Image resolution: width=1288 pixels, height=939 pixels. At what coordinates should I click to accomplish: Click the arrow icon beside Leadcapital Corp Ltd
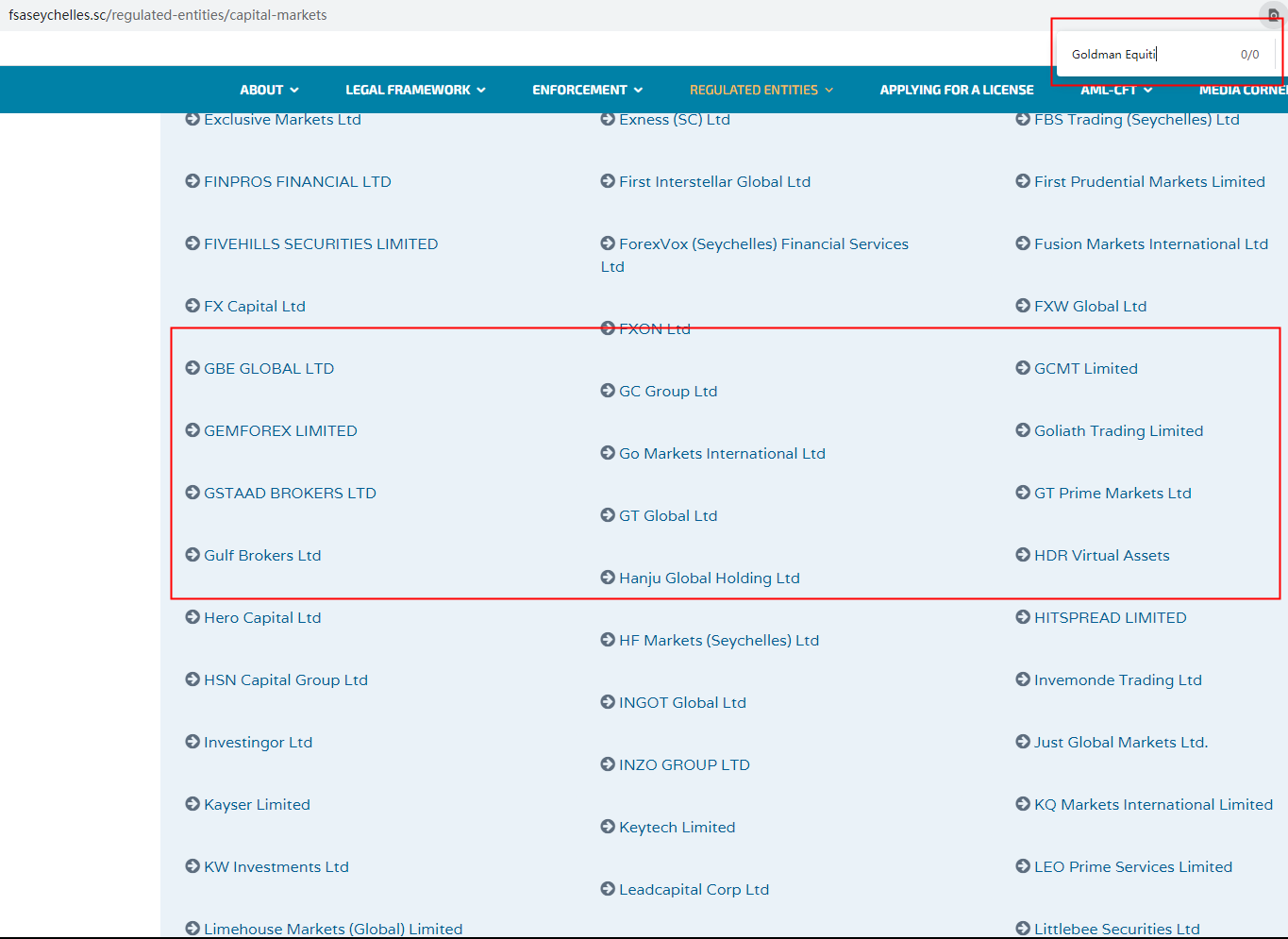click(608, 889)
